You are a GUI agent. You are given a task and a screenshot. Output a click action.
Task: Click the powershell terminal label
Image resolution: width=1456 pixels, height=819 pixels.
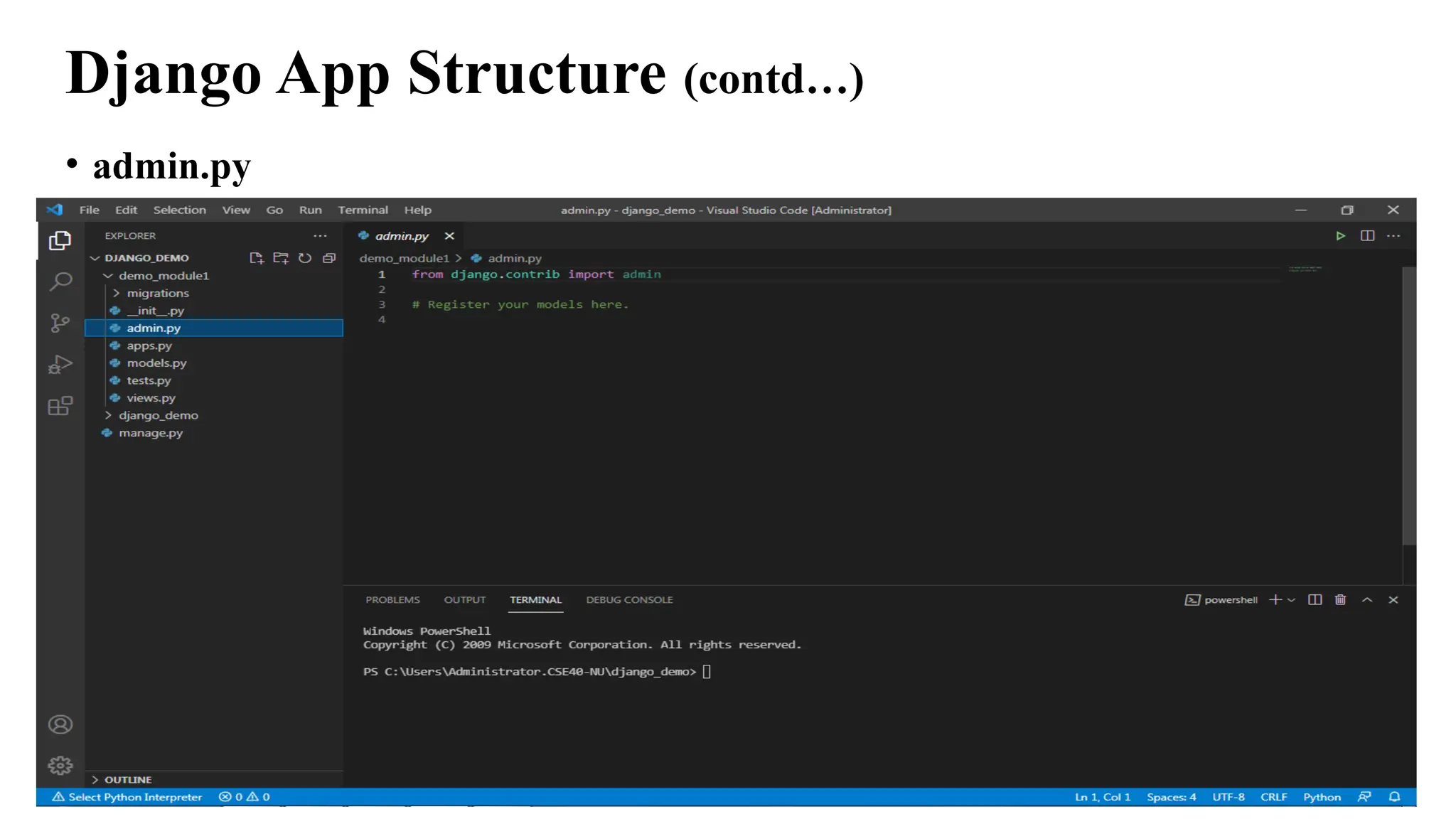coord(1221,600)
